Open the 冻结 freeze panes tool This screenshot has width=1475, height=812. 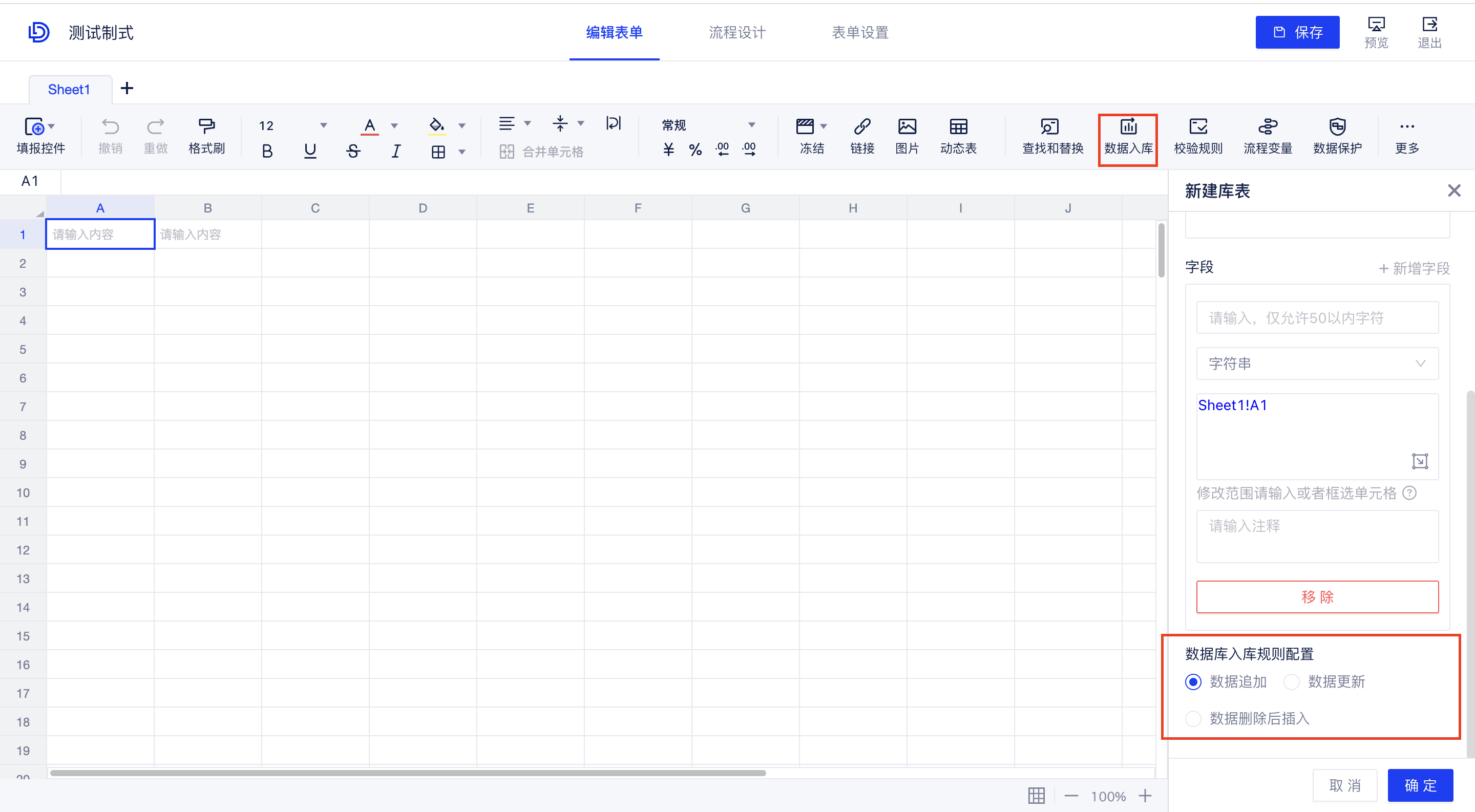point(811,136)
